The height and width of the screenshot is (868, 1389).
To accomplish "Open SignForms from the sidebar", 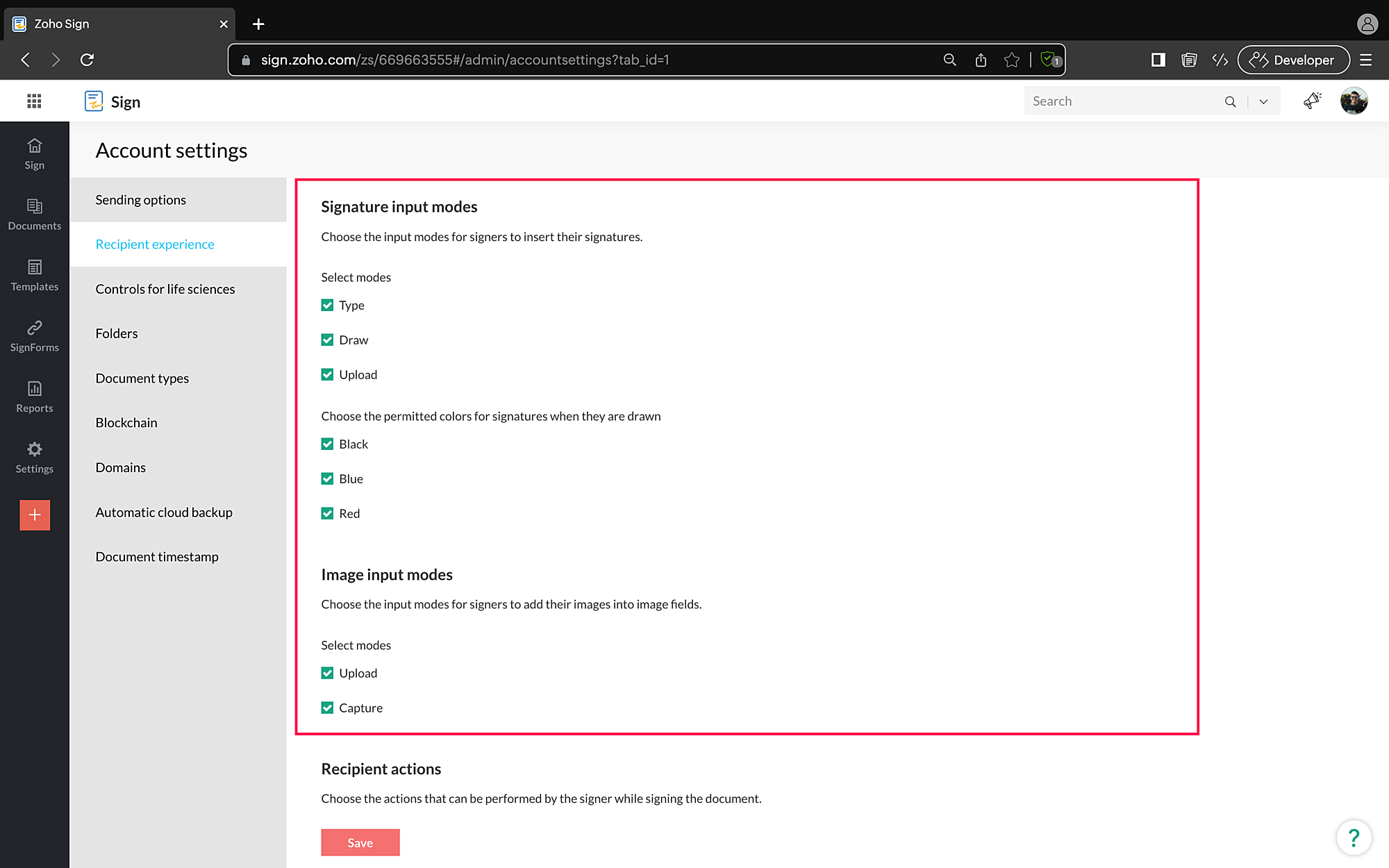I will pyautogui.click(x=34, y=336).
